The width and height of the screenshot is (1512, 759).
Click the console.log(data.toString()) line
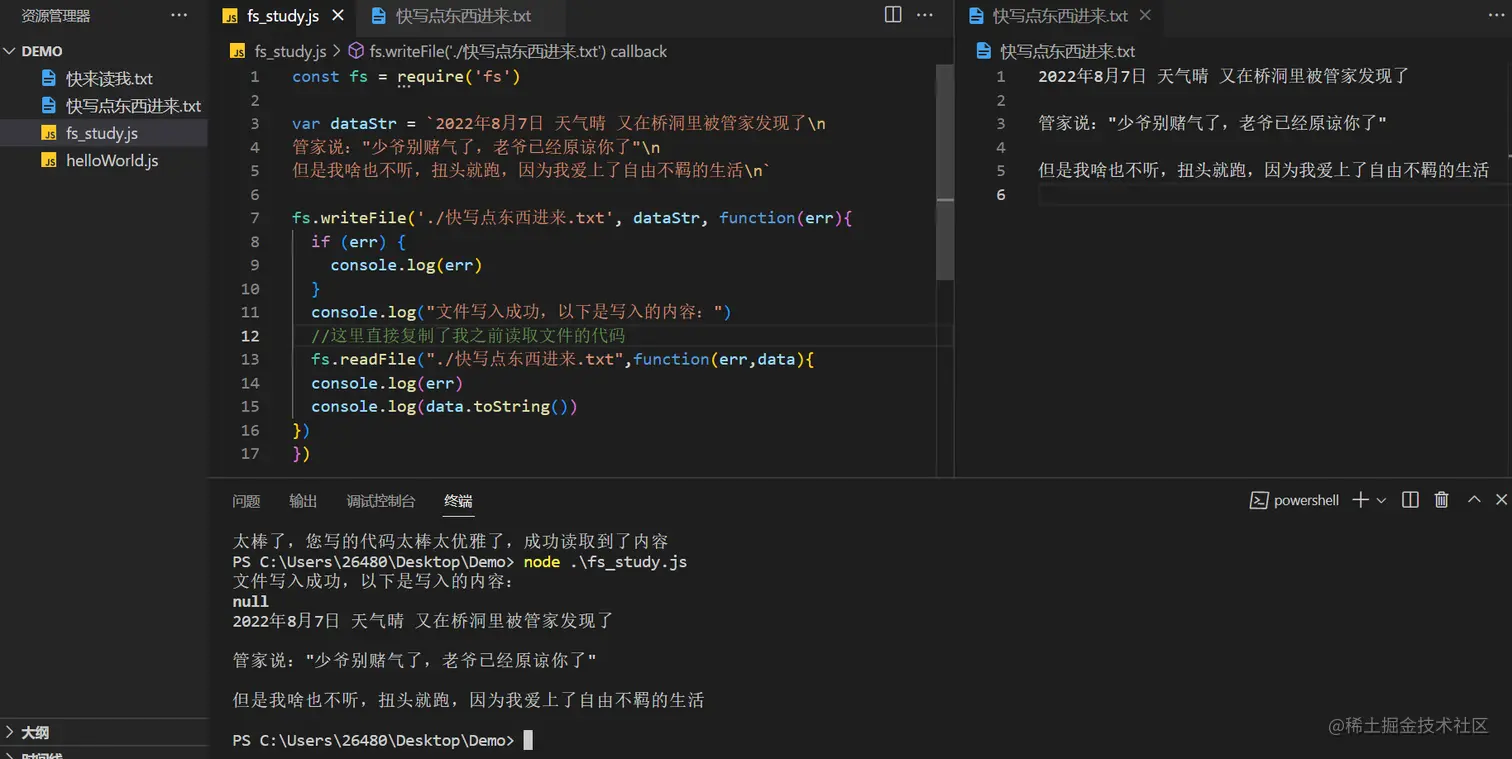tap(444, 407)
